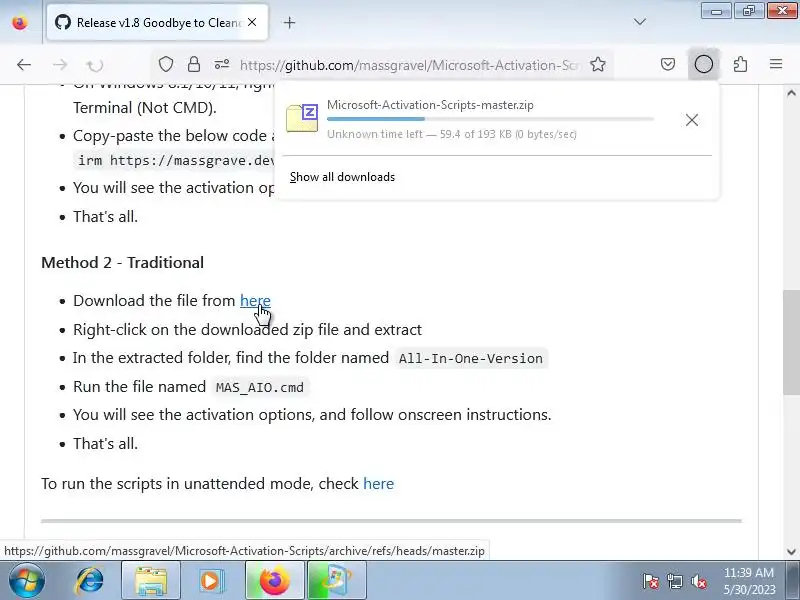The image size is (800, 600).
Task: Restore down the Firefox window
Action: click(x=749, y=10)
